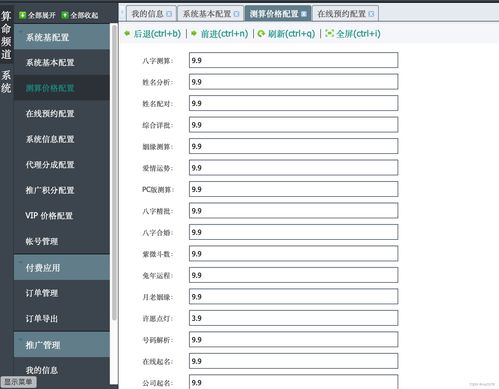Screen dimensions: 499x389
Task: Focus the 姻缘测算 price field
Action: (293, 146)
